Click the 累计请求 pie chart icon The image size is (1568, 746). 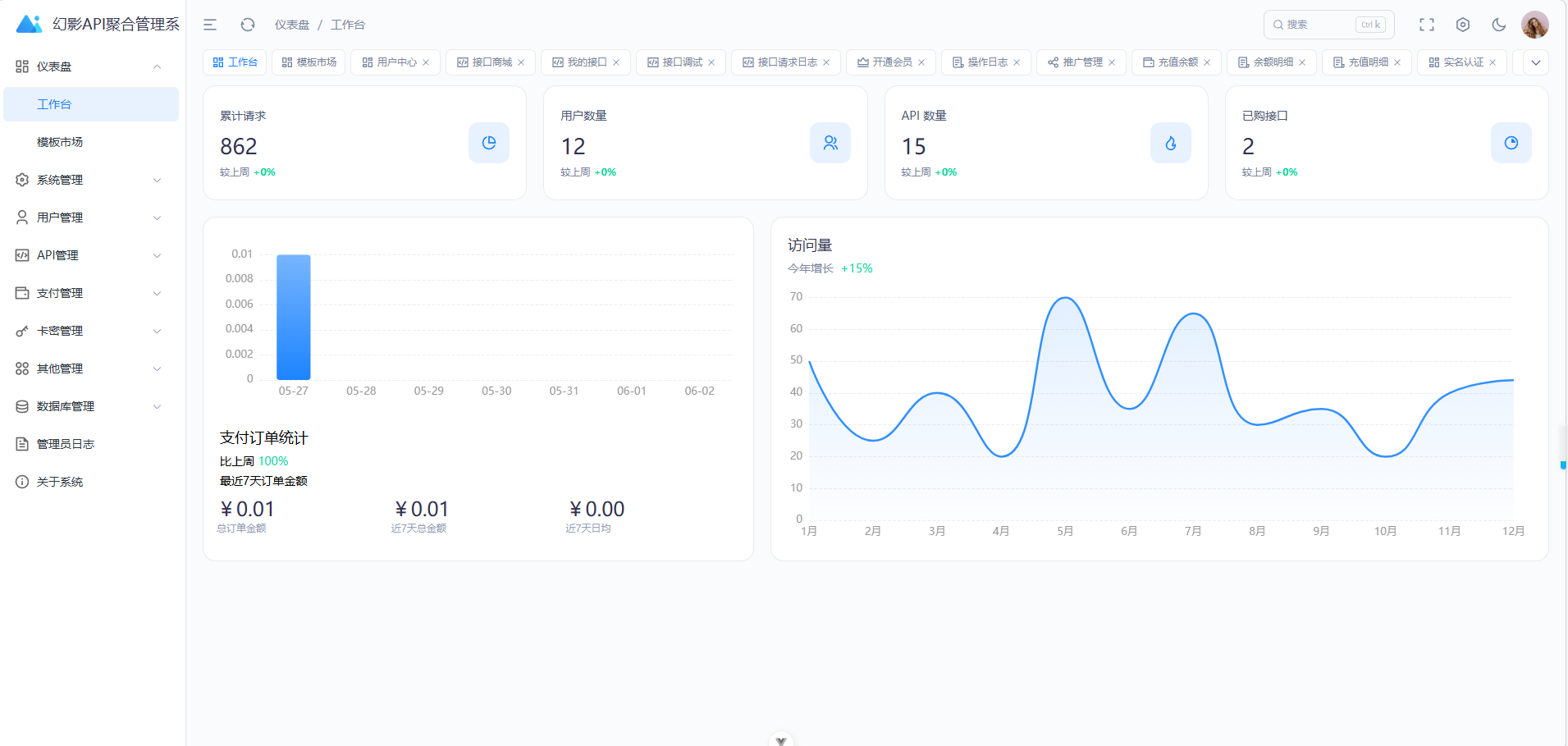tap(489, 143)
